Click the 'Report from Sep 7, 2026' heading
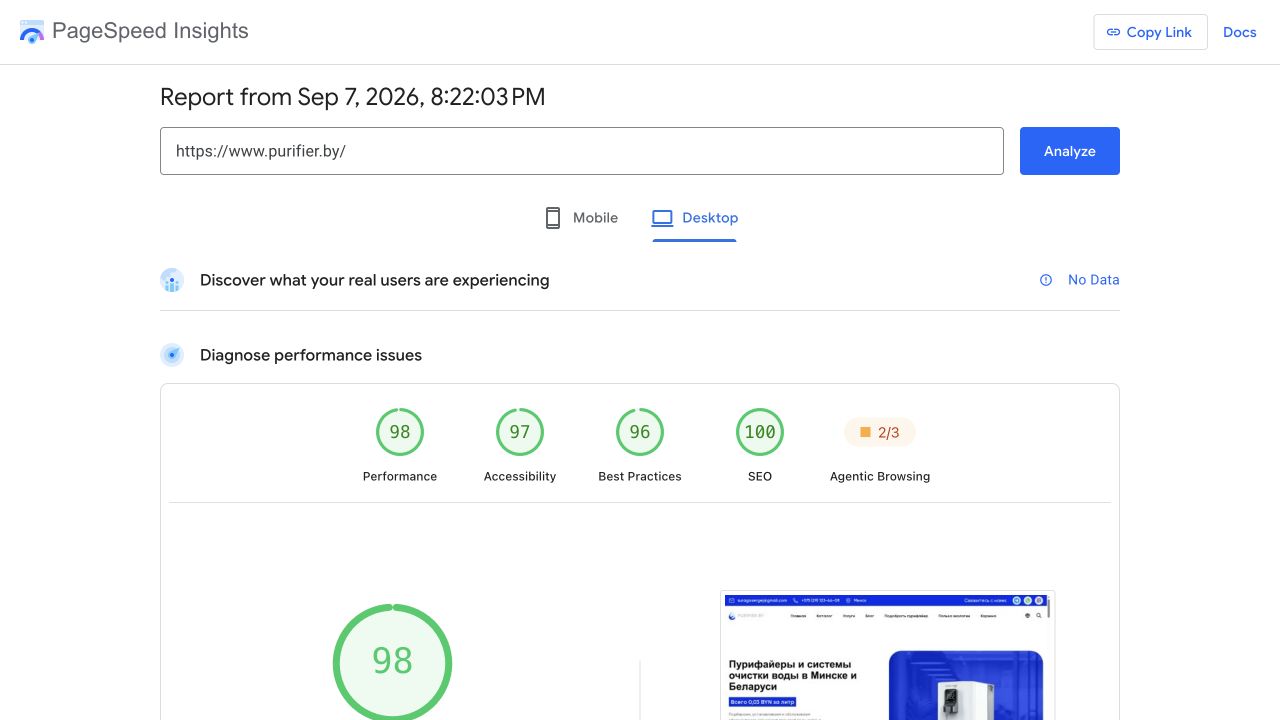 point(353,97)
